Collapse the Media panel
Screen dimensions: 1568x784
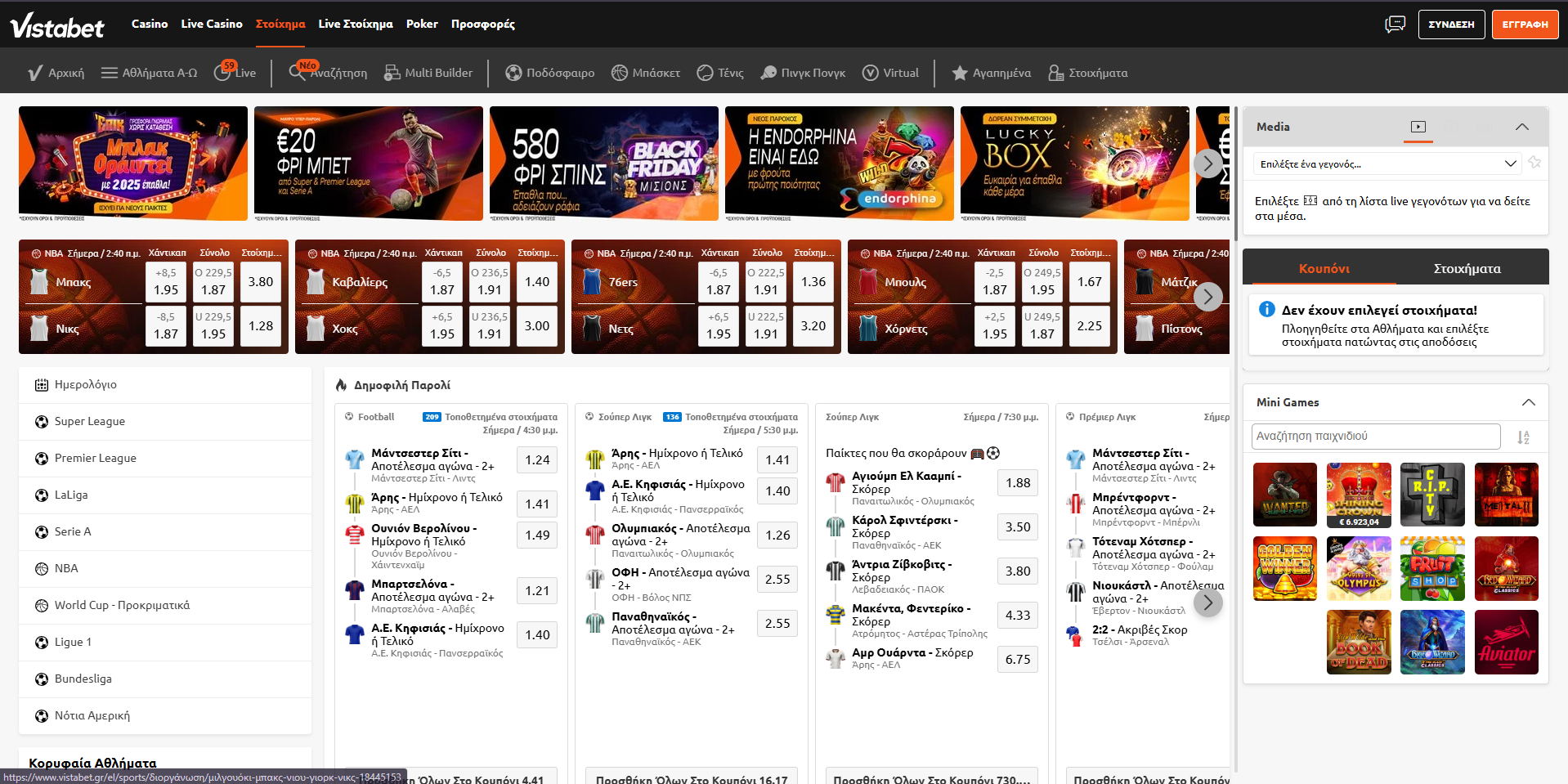1521,127
